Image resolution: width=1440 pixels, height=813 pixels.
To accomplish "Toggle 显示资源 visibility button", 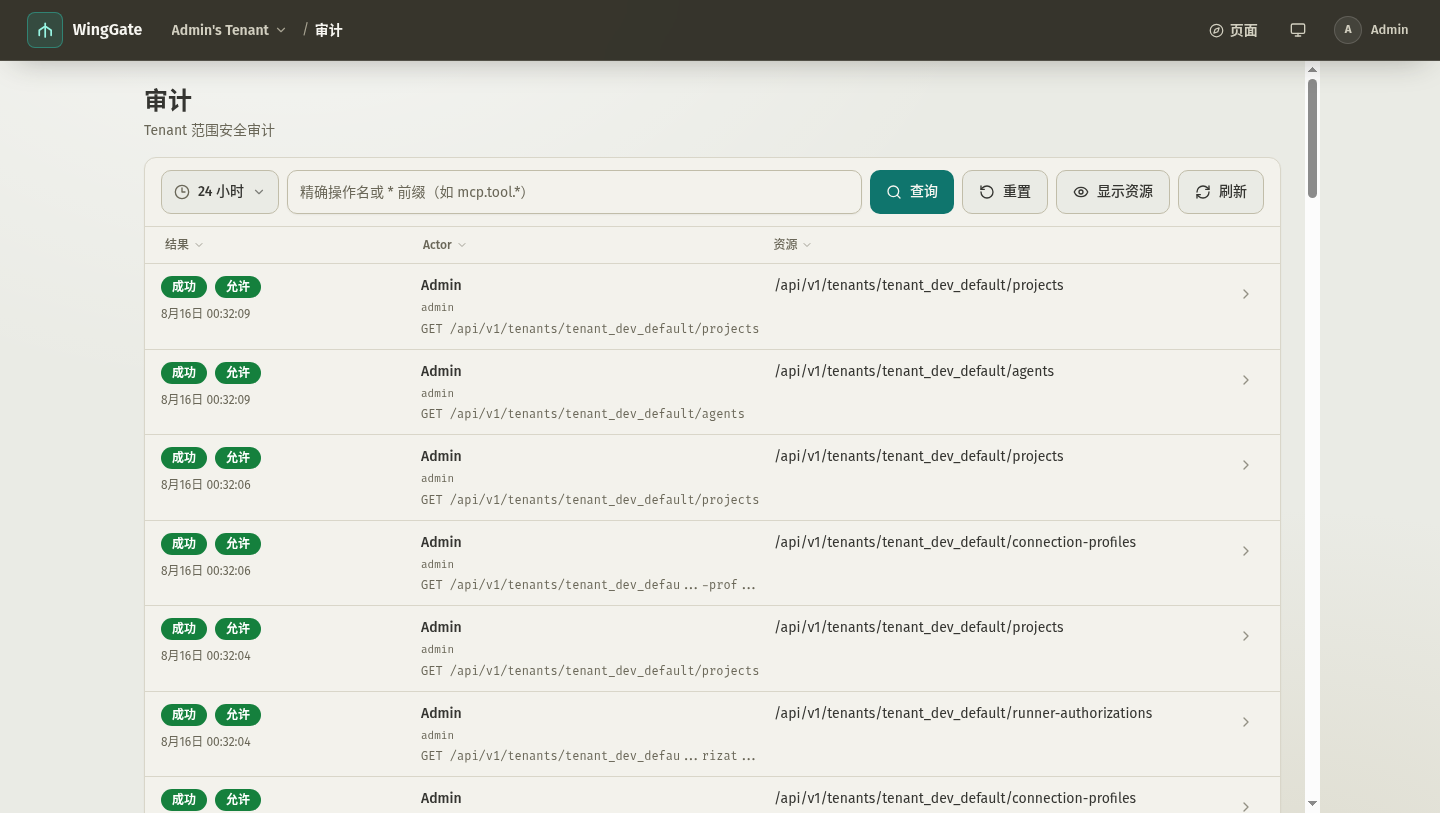I will (x=1113, y=192).
